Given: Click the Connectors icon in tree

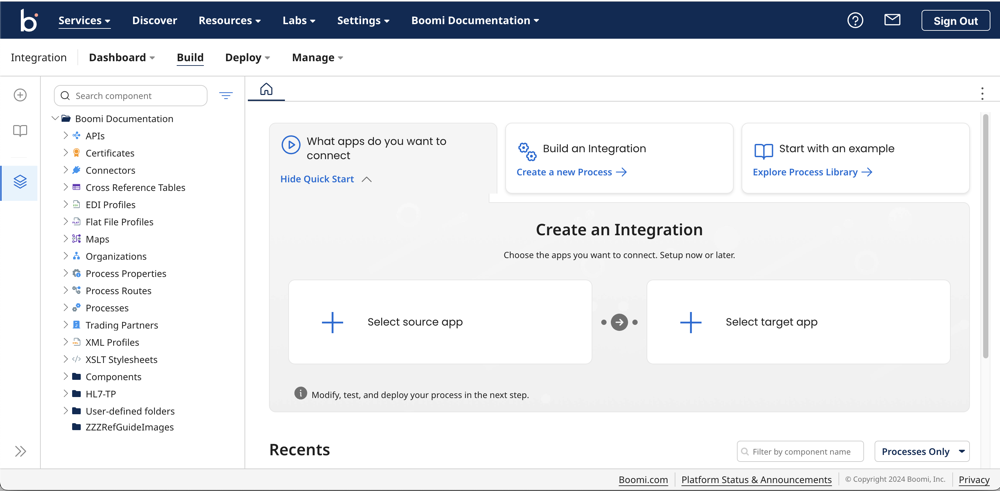Looking at the screenshot, I should (x=77, y=170).
